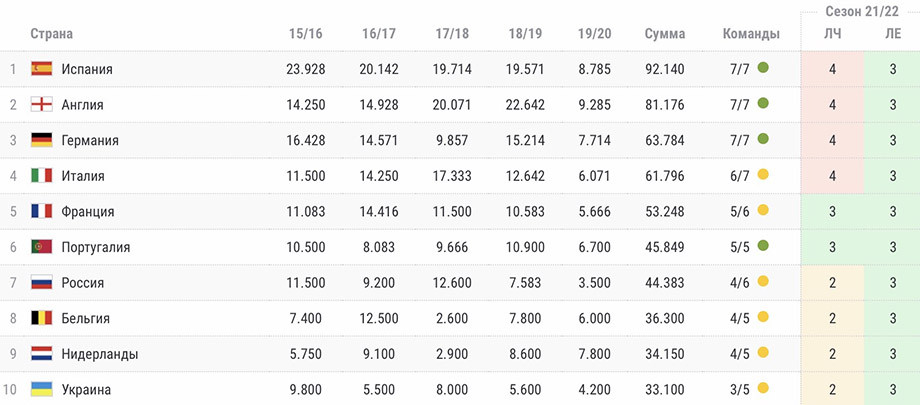920x405 pixels.
Task: Click the Germany flag icon
Action: tap(42, 140)
